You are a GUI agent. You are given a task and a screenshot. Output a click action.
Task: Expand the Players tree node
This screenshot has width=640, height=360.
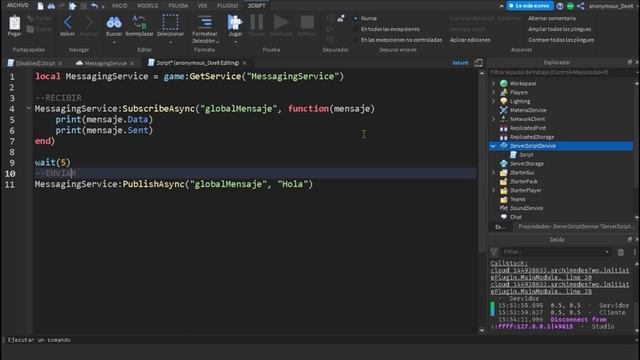coord(493,93)
